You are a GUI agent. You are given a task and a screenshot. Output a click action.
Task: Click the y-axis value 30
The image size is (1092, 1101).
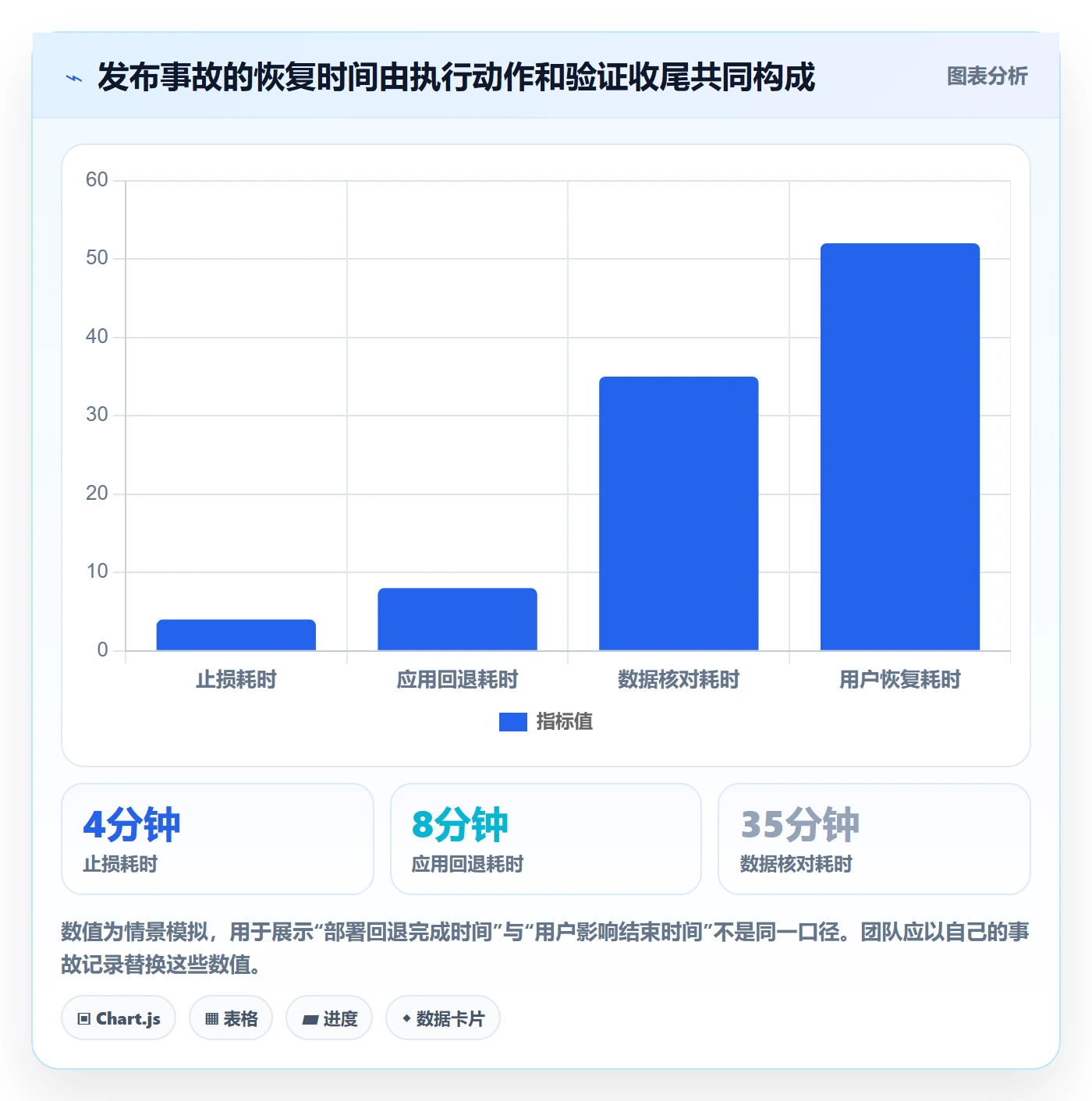(x=97, y=415)
